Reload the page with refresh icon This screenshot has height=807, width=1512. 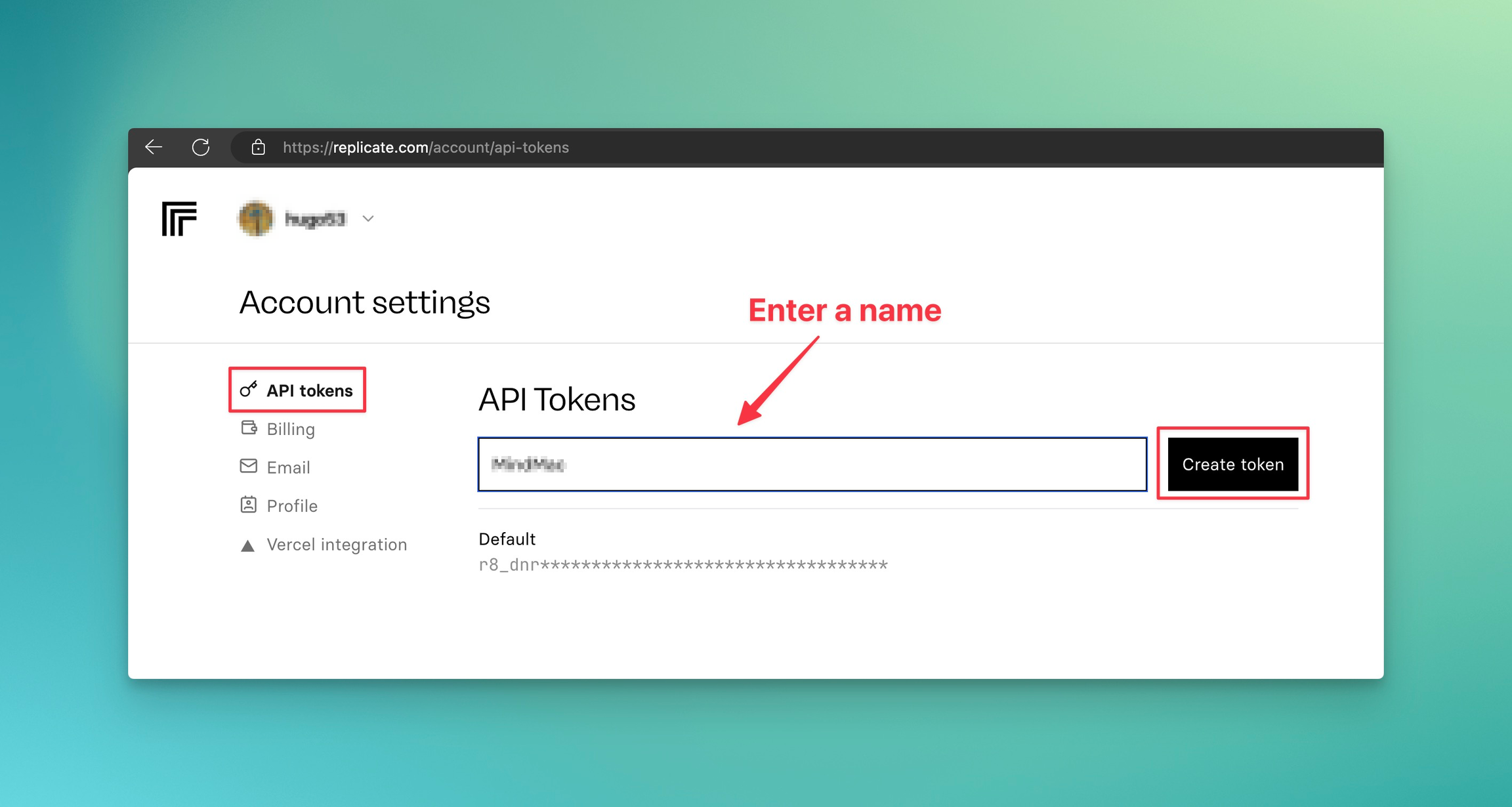(201, 147)
